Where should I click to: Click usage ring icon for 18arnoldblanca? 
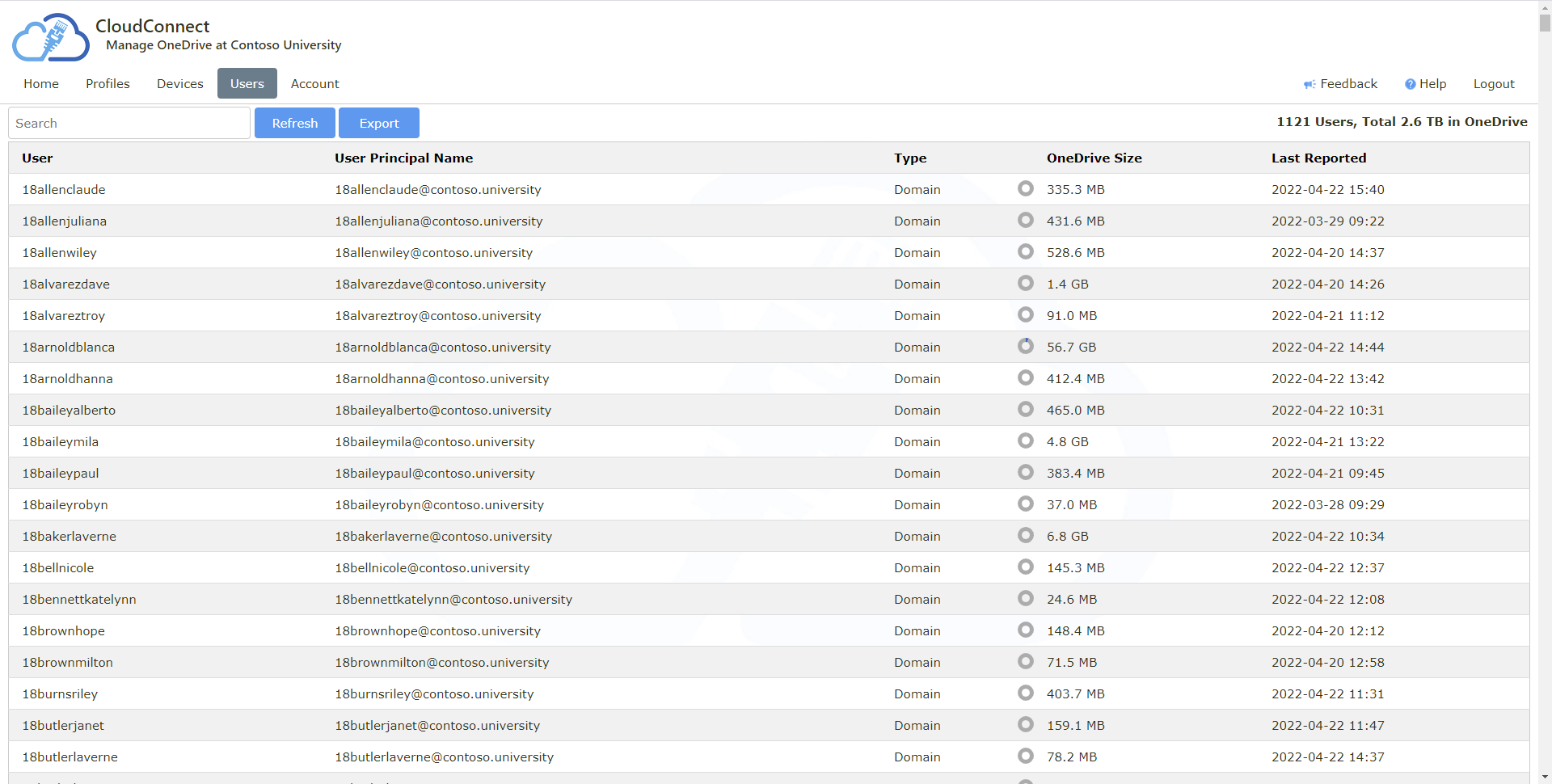click(x=1025, y=346)
